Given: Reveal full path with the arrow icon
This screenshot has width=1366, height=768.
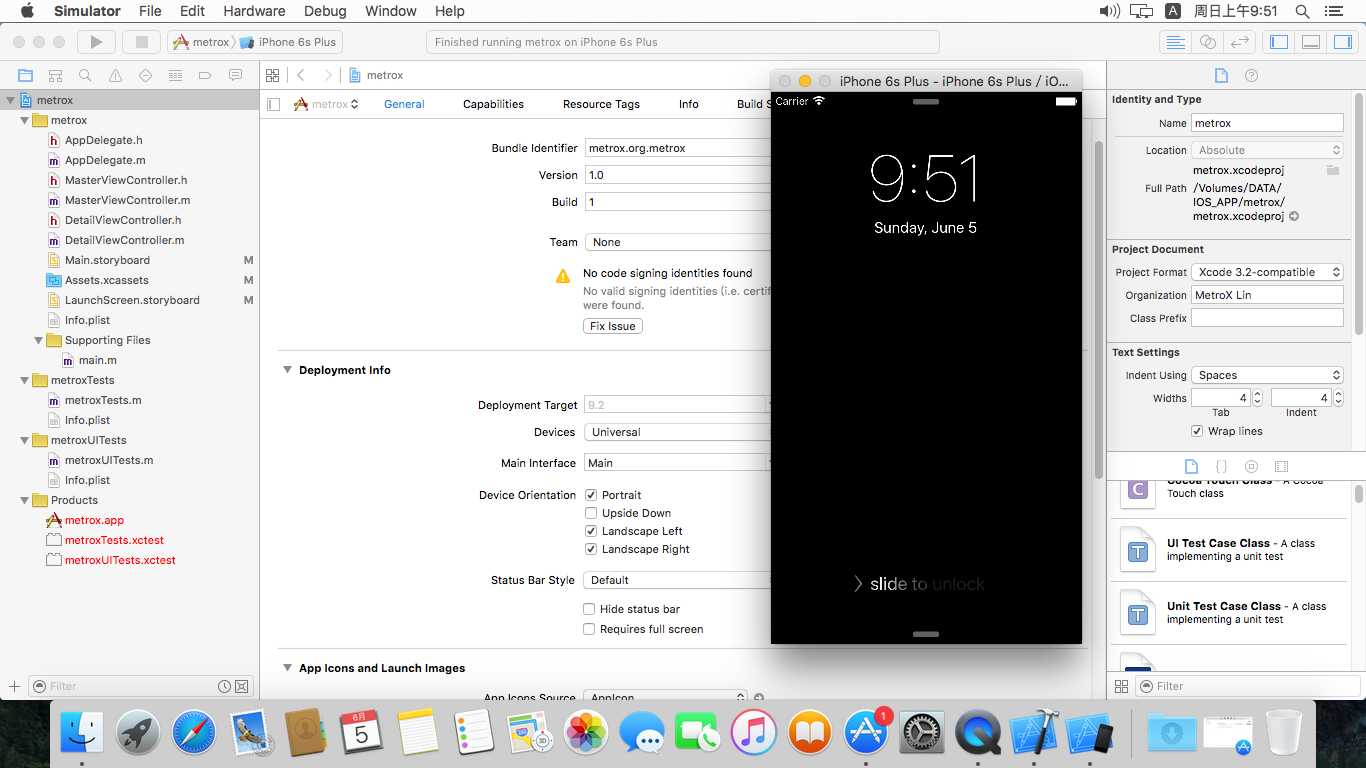Looking at the screenshot, I should (1294, 216).
